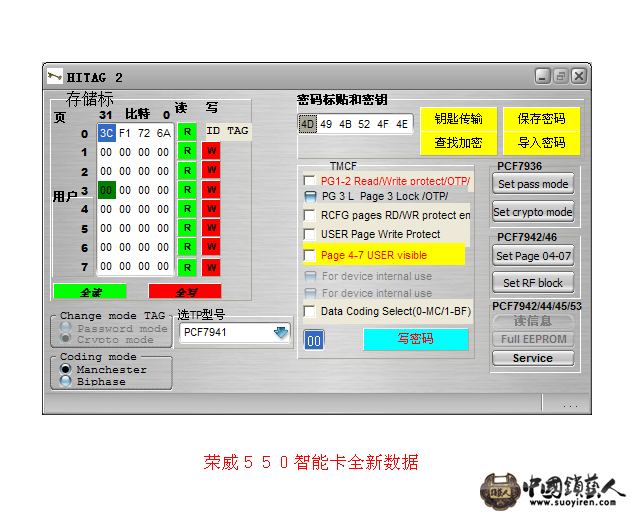Click the yellow 钥匙传输 button
The image size is (633, 519).
click(x=458, y=119)
